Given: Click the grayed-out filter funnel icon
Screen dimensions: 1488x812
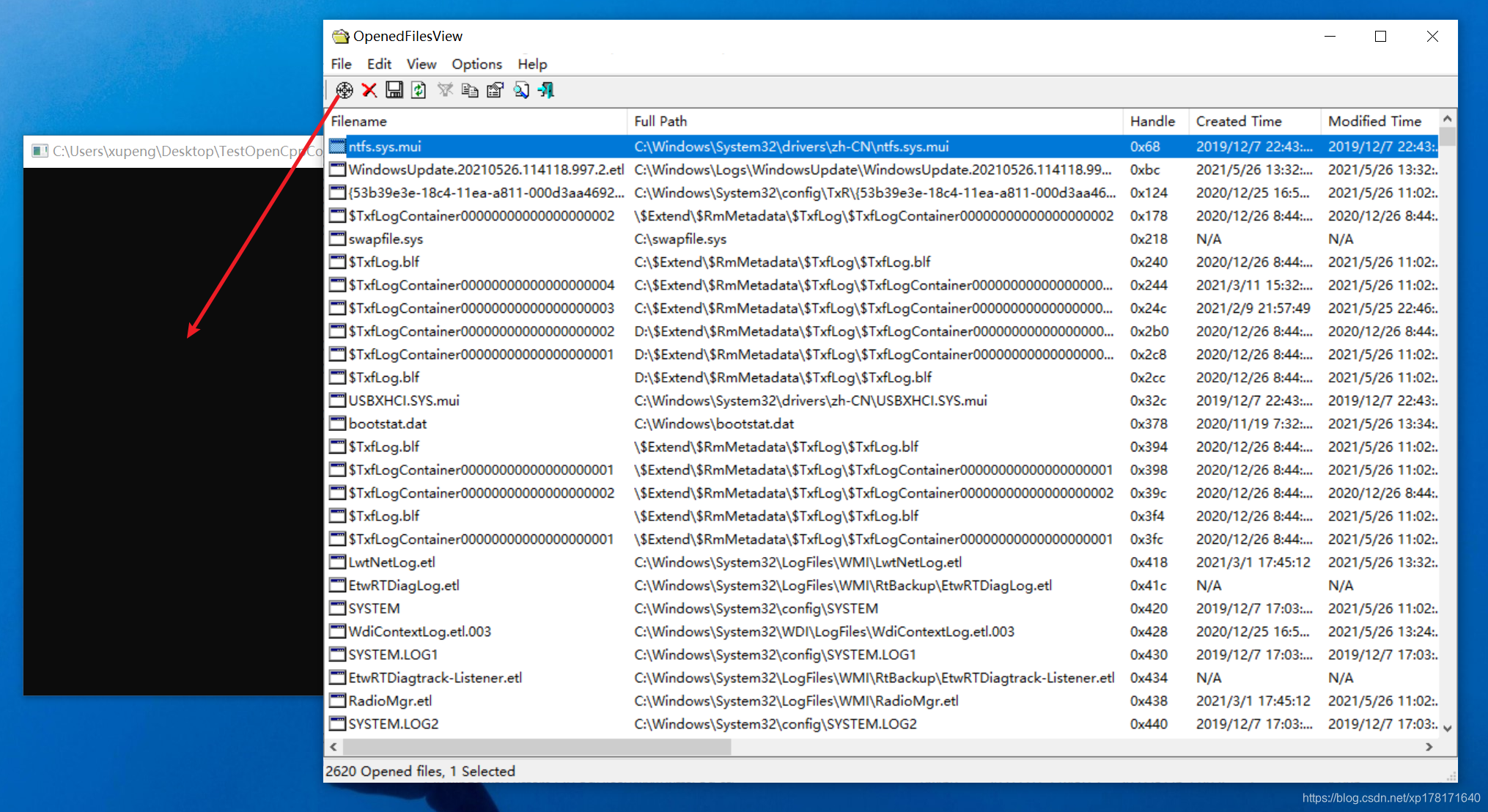Looking at the screenshot, I should click(445, 90).
